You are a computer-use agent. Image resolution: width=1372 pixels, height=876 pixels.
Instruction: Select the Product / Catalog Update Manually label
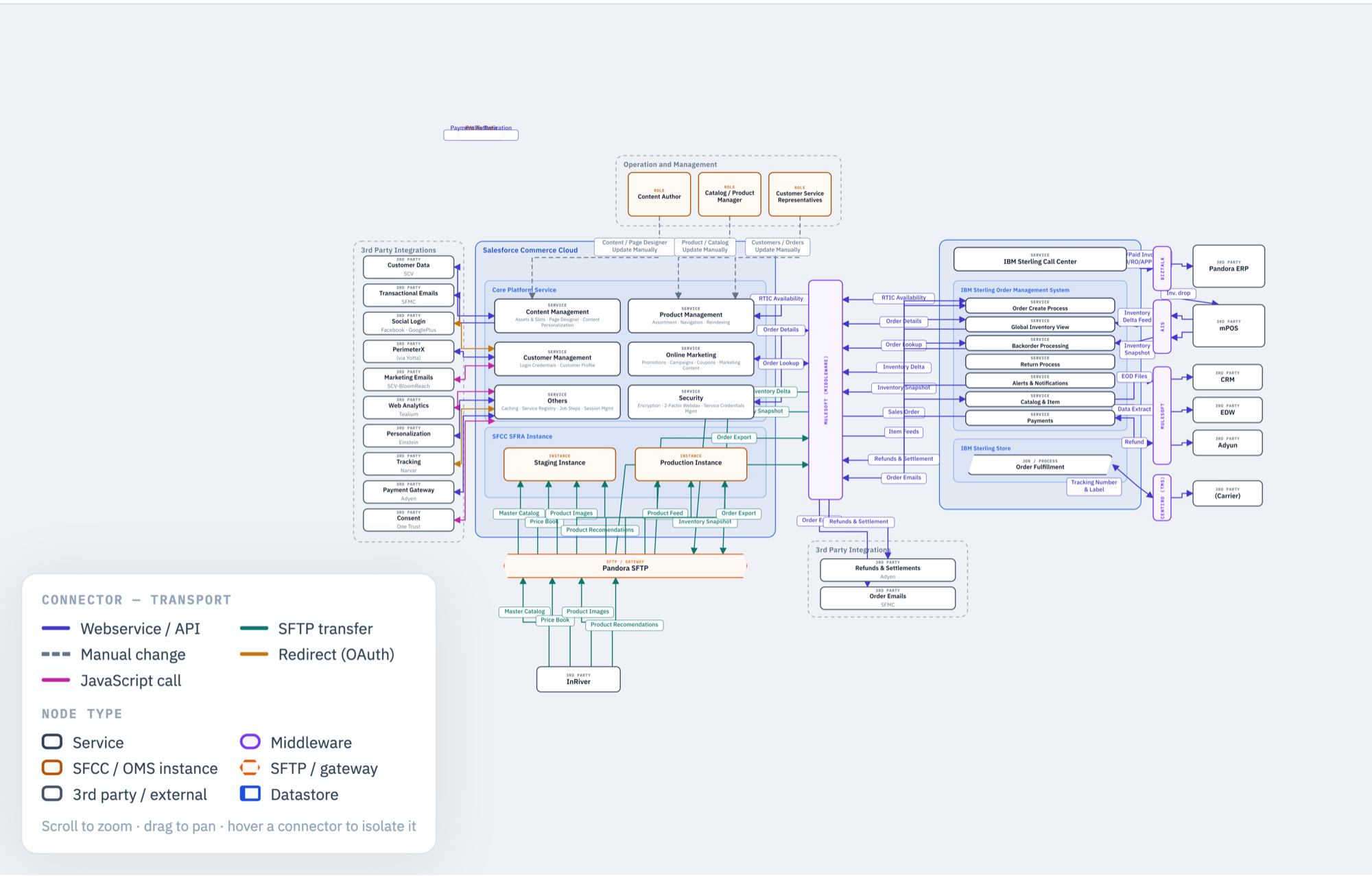(705, 246)
